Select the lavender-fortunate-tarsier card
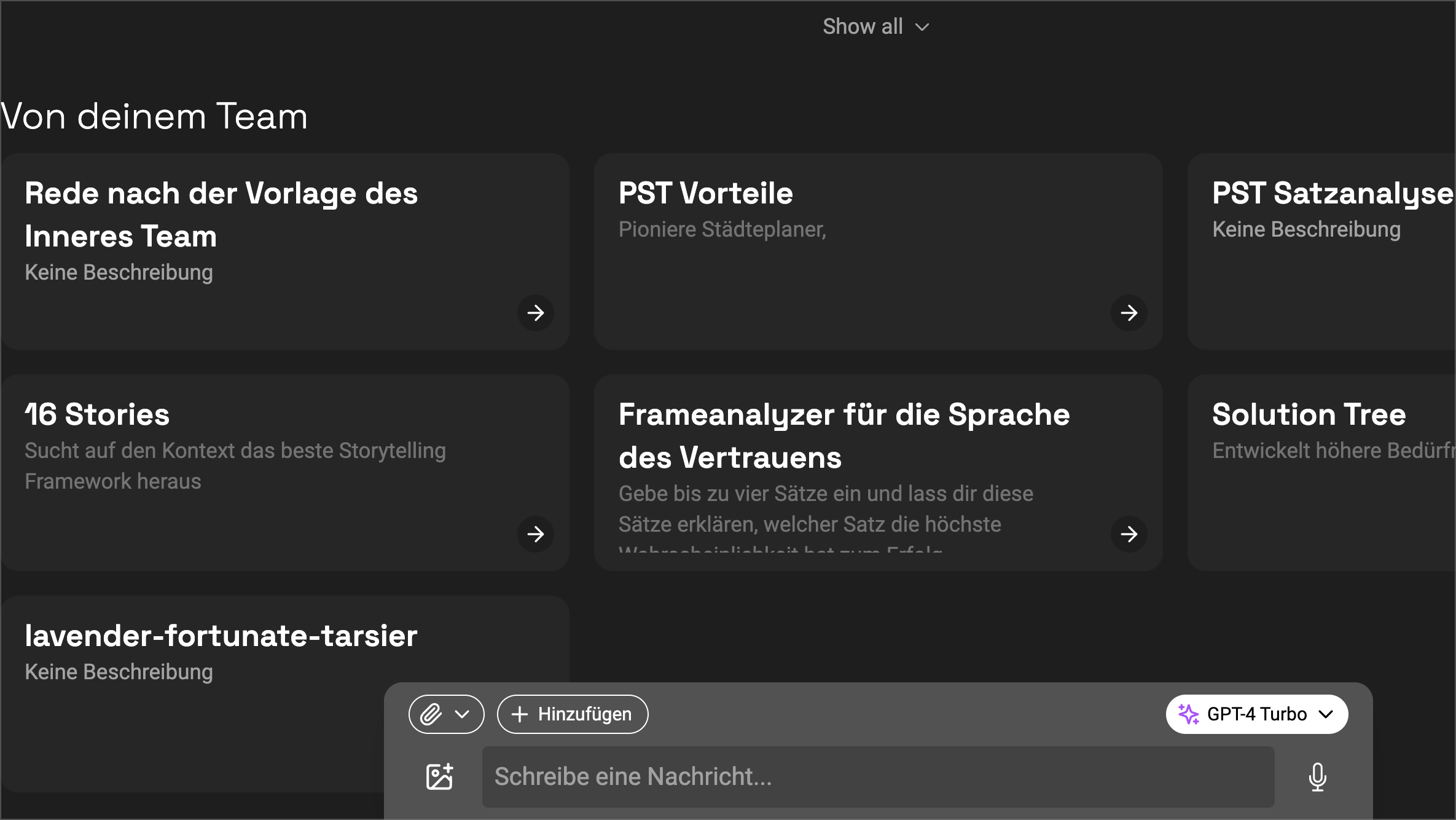1456x820 pixels. click(x=221, y=636)
